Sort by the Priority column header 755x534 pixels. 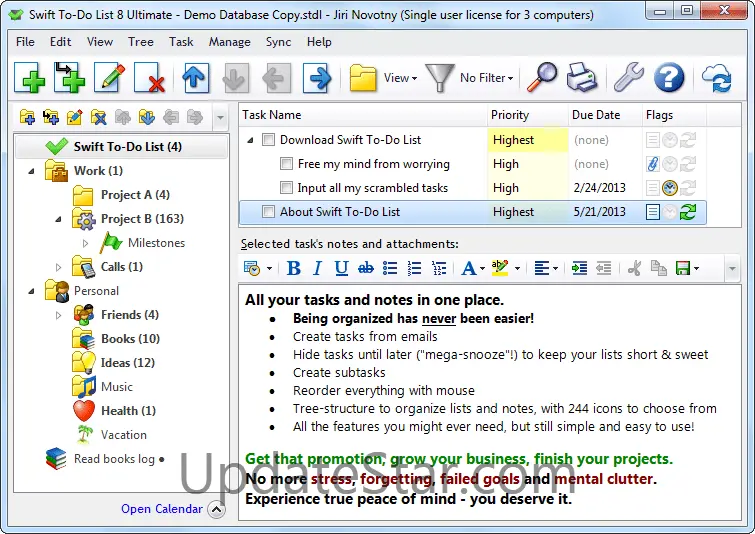pyautogui.click(x=528, y=115)
